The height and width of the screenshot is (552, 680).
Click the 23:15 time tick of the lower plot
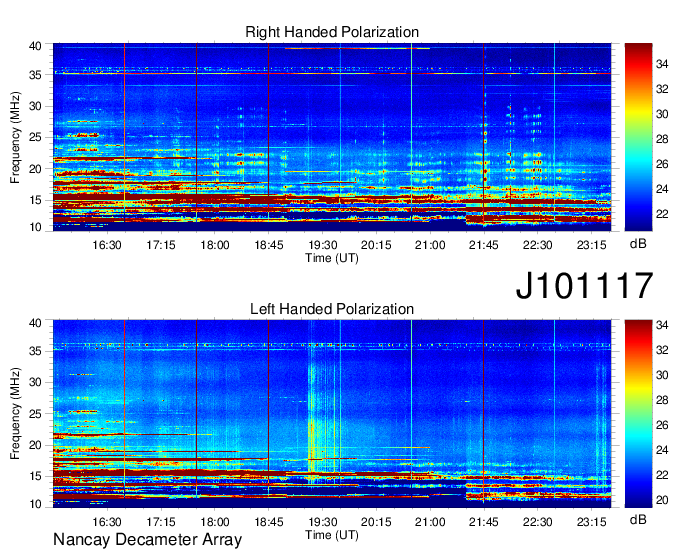coord(592,522)
